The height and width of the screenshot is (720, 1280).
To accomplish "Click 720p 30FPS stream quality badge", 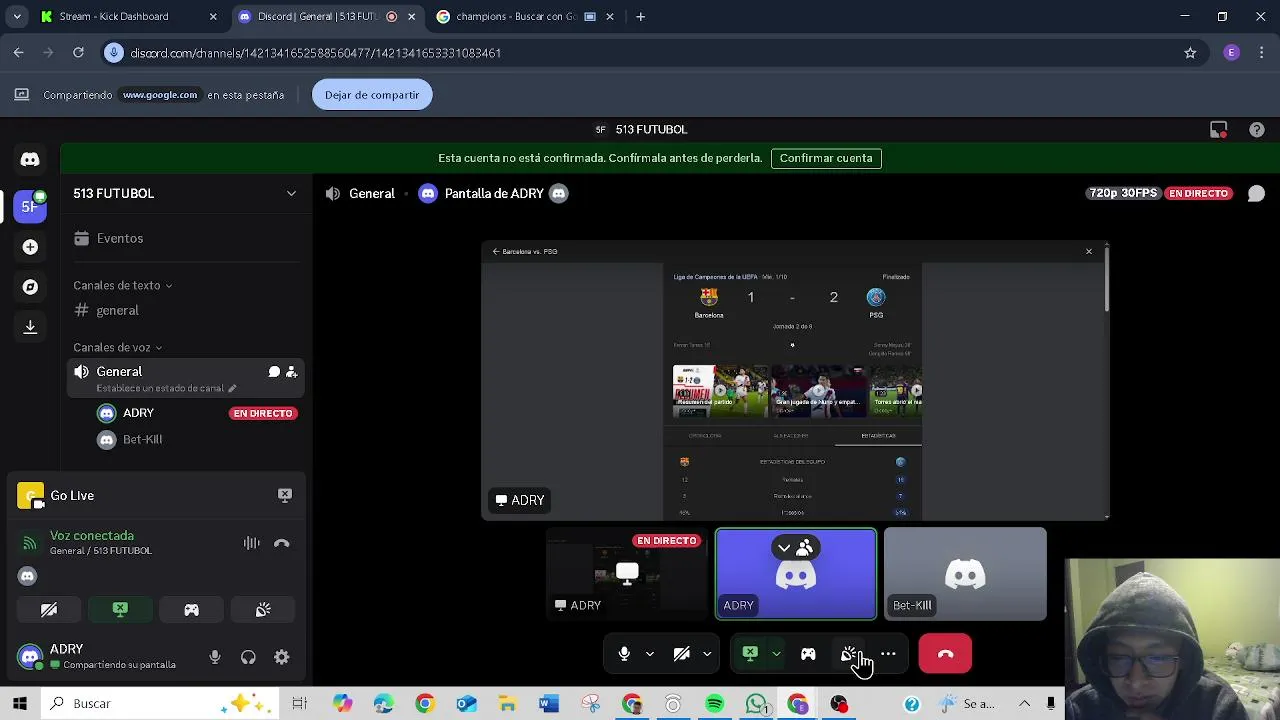I will (x=1122, y=194).
